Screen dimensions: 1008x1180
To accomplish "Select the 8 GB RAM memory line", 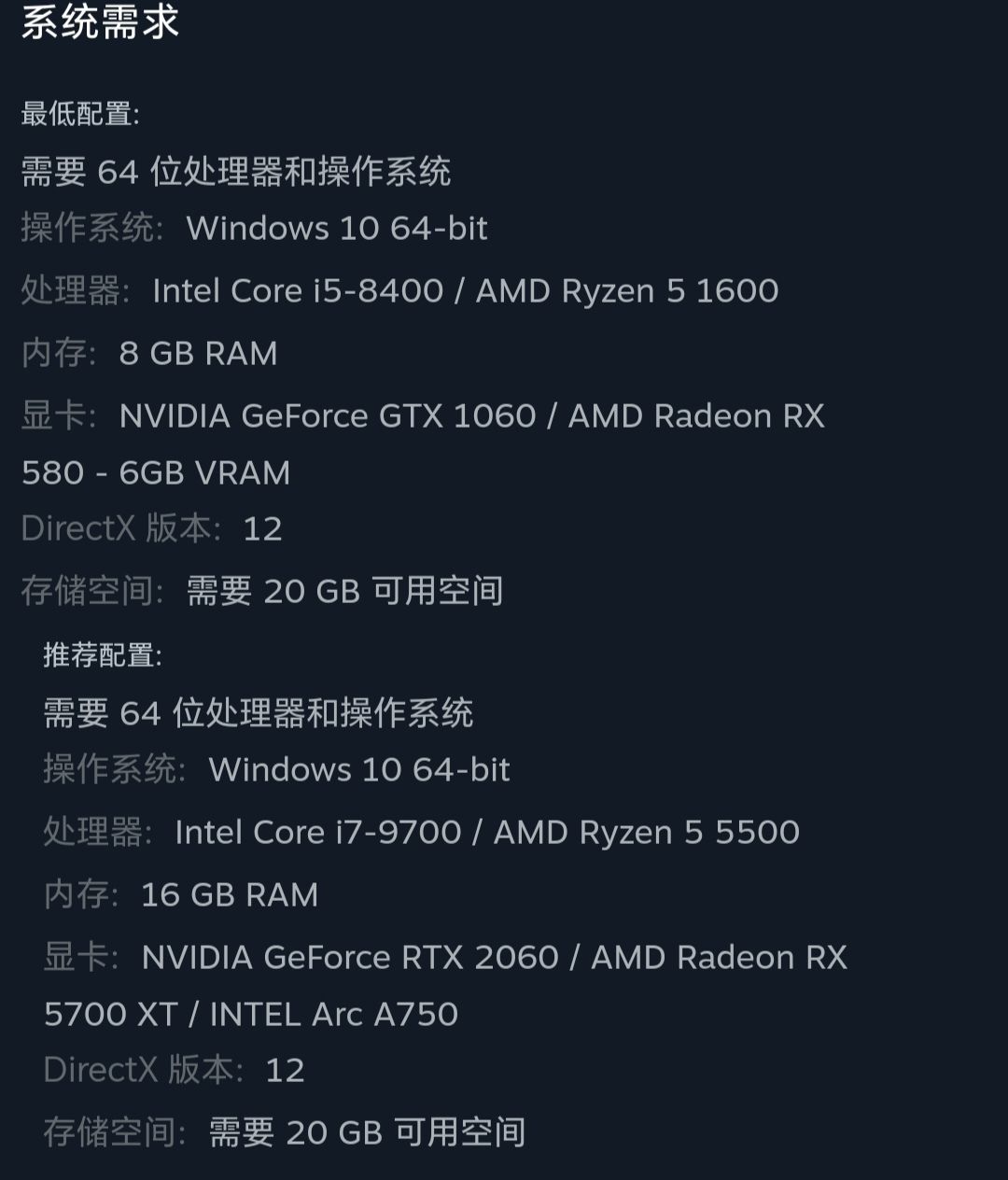I will [x=198, y=354].
